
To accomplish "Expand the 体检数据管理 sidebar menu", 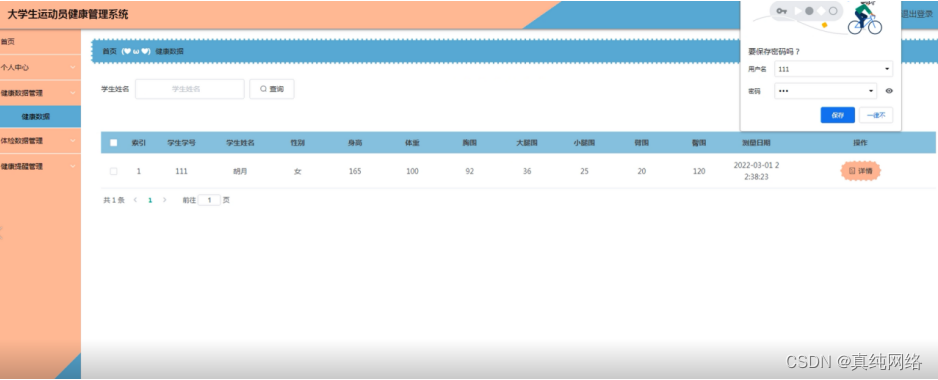I will (40, 141).
